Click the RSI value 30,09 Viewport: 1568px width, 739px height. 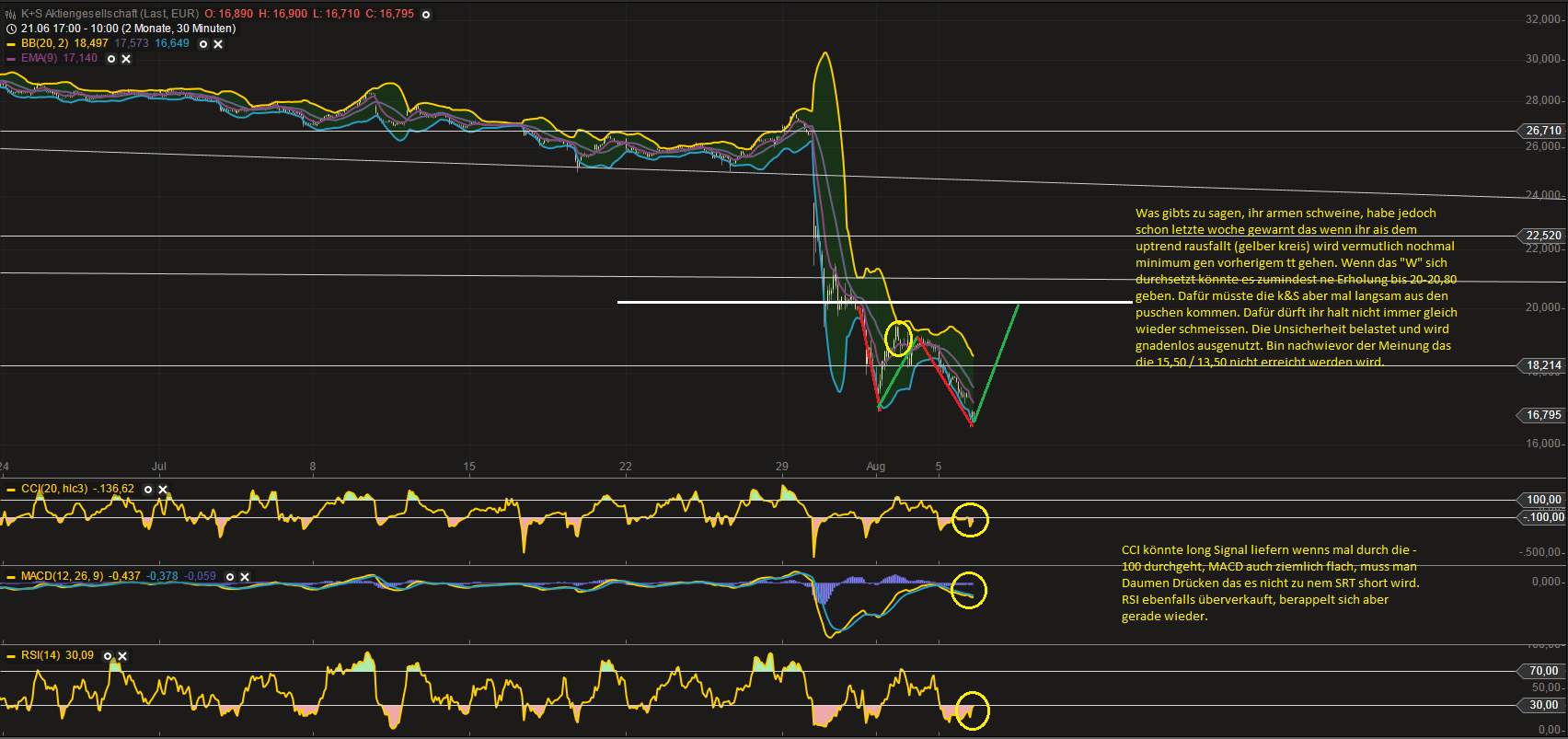click(79, 655)
